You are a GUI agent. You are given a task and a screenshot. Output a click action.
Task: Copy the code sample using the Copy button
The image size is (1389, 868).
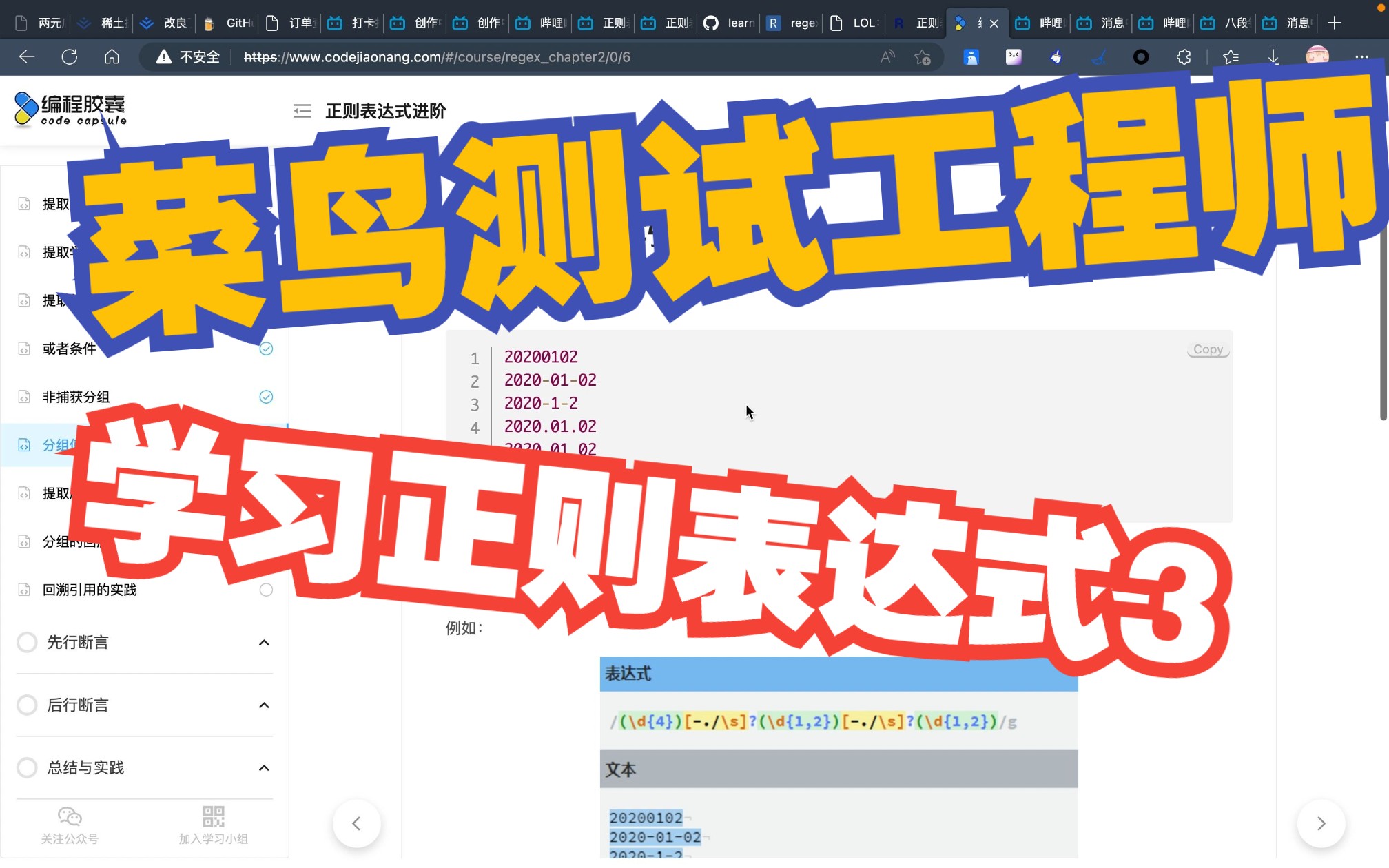[x=1208, y=349]
